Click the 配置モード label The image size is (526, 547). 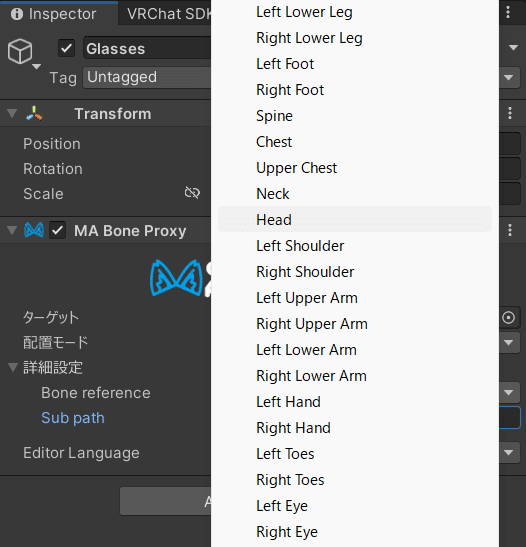tap(55, 343)
